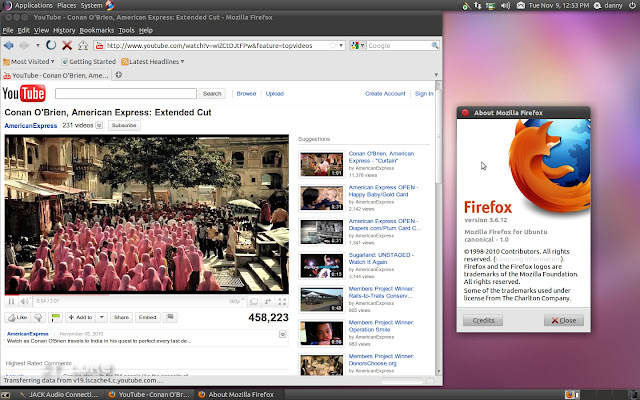This screenshot has width=640, height=400.
Task: Click the green statistics icon under video
Action: (x=55, y=317)
